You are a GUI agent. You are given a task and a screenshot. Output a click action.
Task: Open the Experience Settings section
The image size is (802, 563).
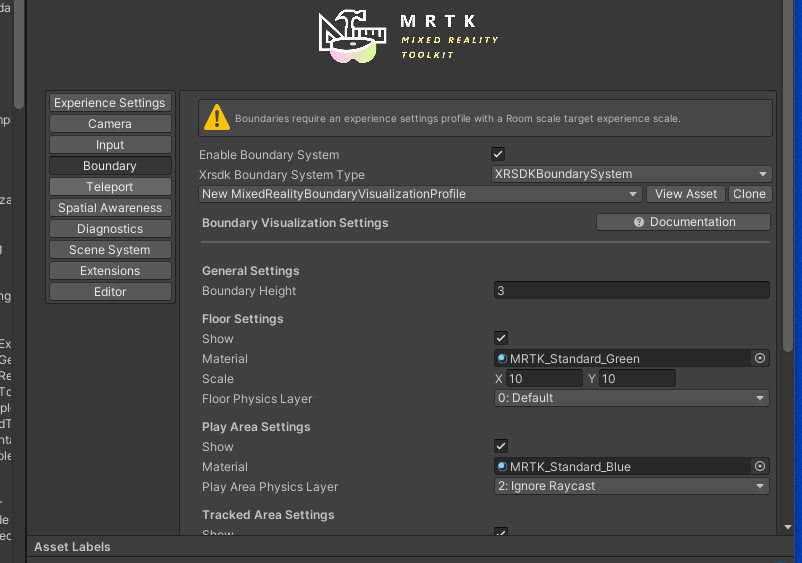[x=110, y=103]
